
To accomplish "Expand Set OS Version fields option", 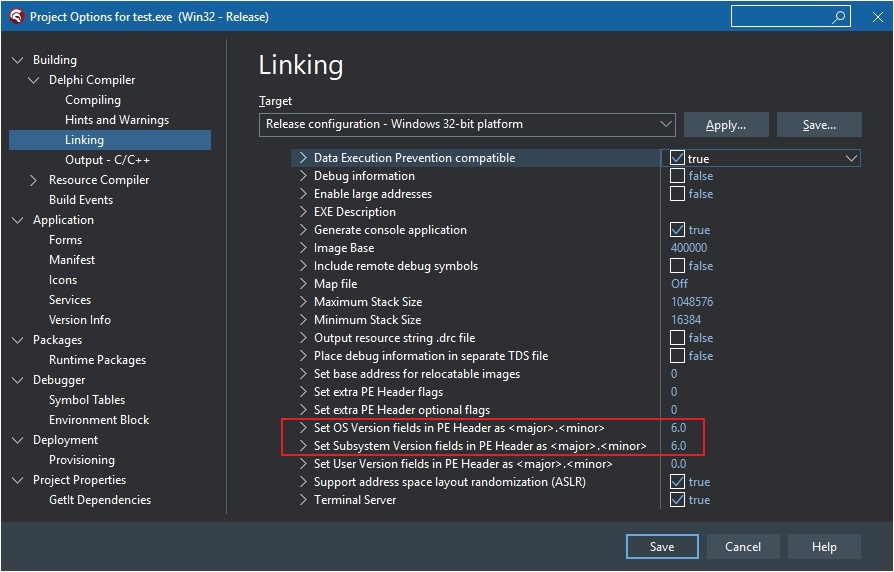I will coord(303,428).
